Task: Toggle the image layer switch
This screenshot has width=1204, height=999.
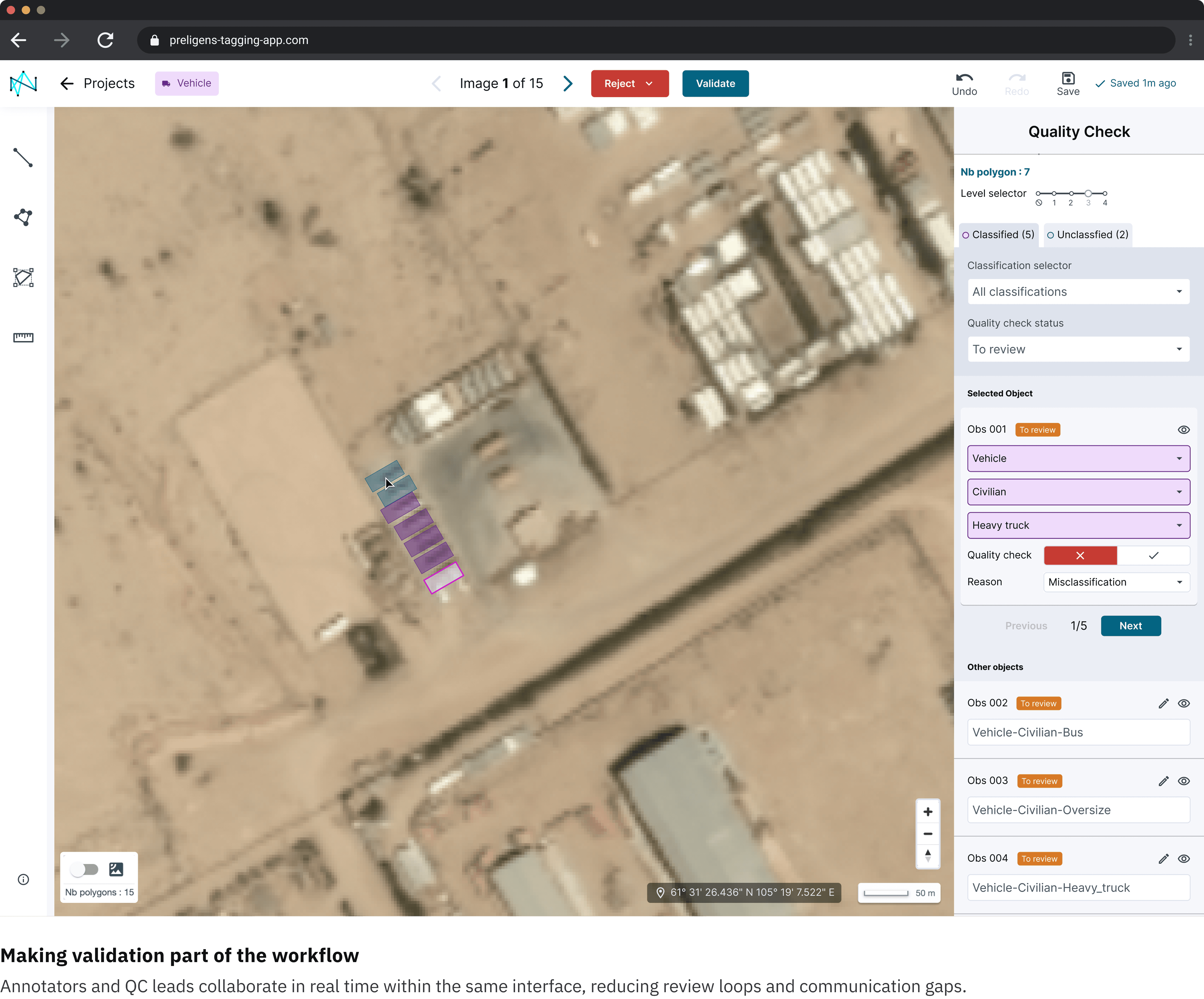Action: (84, 869)
